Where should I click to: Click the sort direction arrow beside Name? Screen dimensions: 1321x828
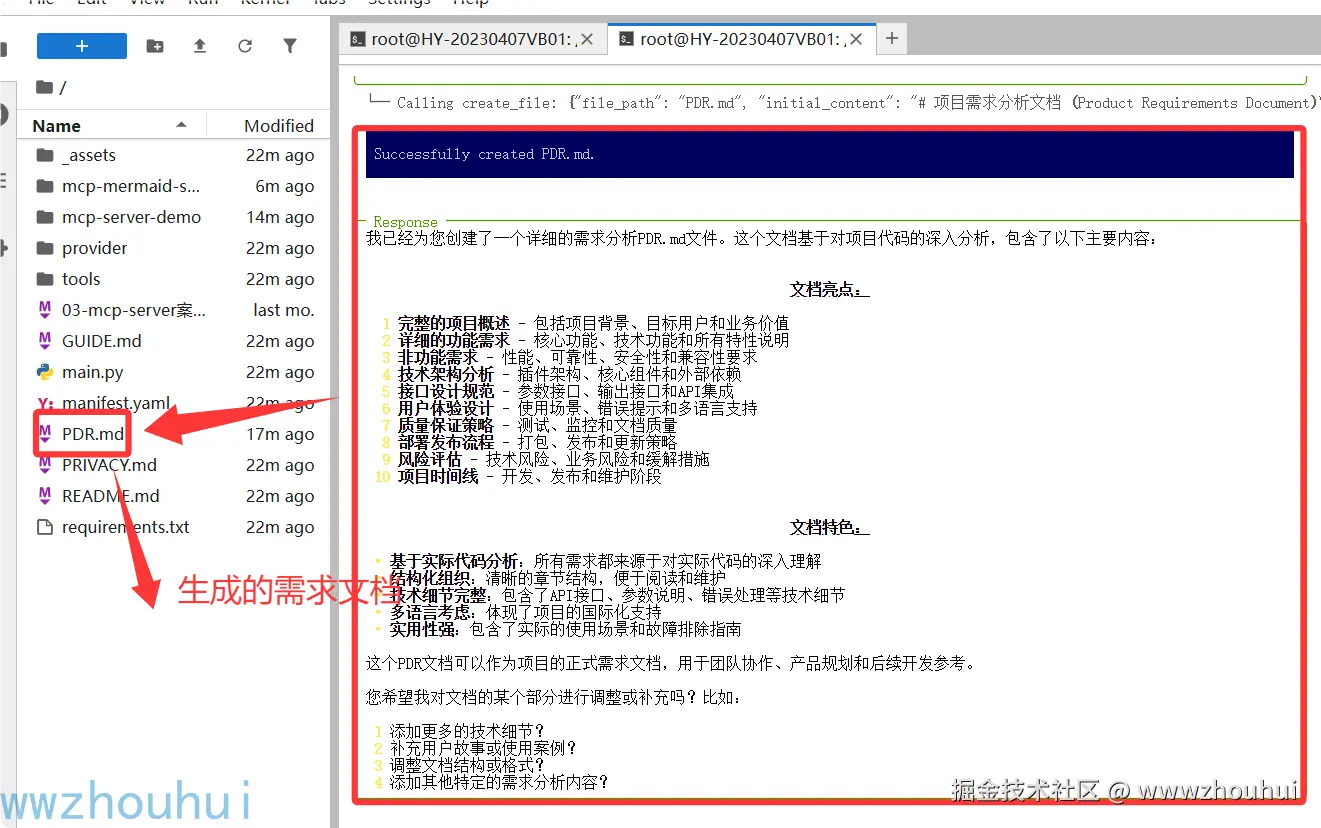181,125
